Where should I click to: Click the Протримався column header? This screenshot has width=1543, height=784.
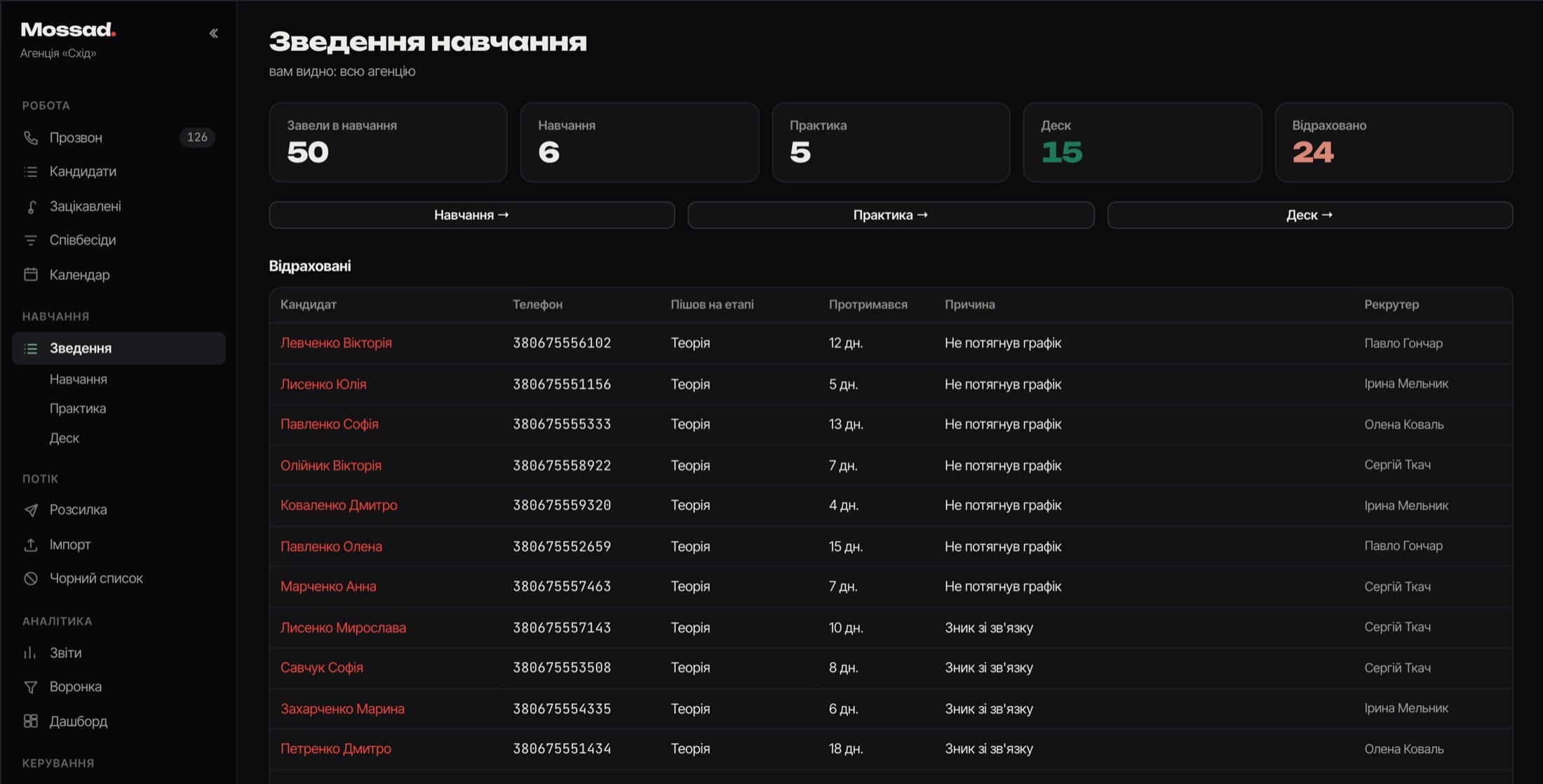[x=868, y=304]
